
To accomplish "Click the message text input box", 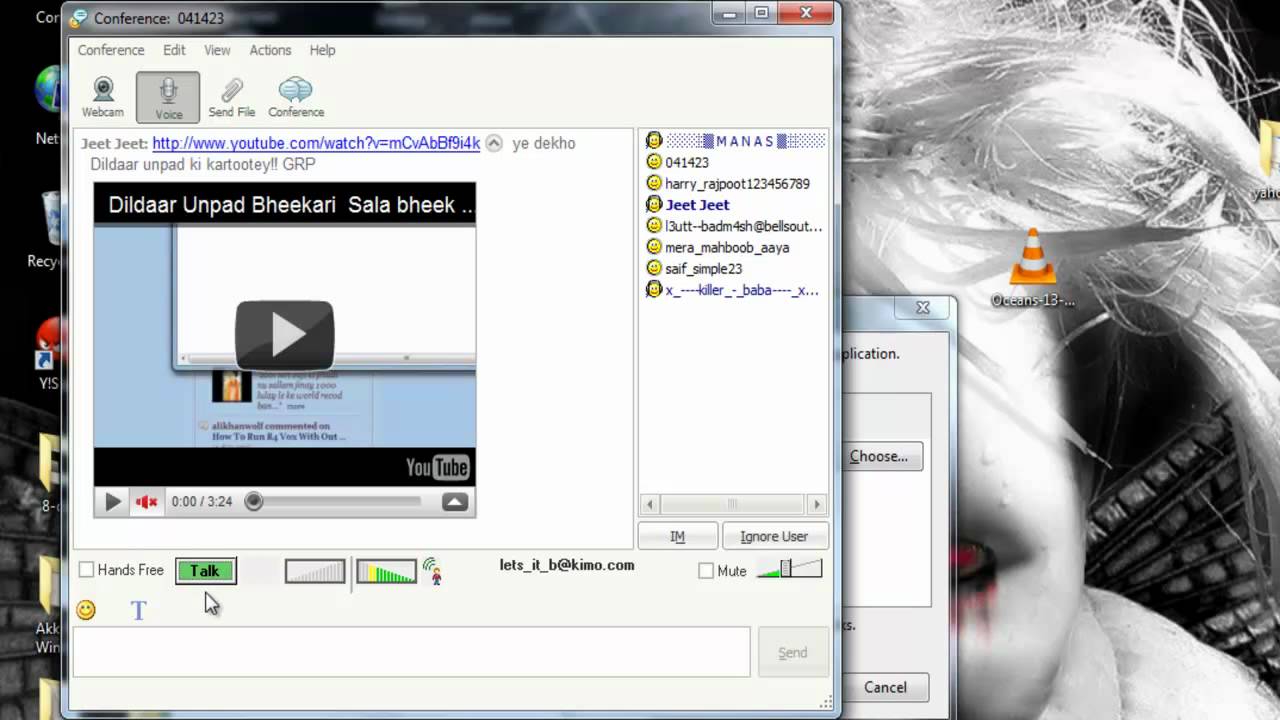I will [411, 652].
